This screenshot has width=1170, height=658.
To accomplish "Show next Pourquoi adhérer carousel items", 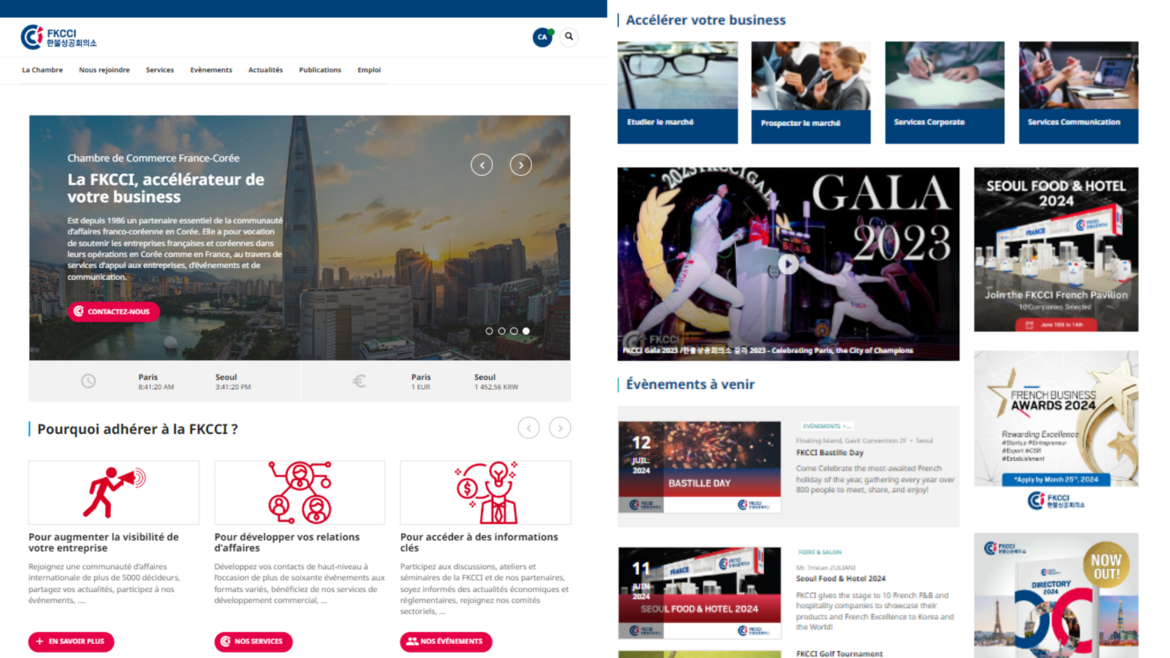I will point(560,428).
